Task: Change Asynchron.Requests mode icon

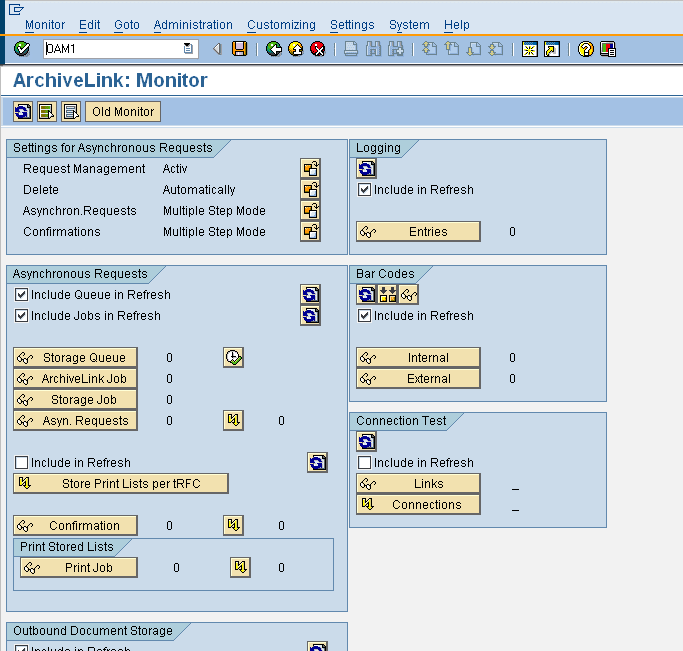Action: pos(310,210)
